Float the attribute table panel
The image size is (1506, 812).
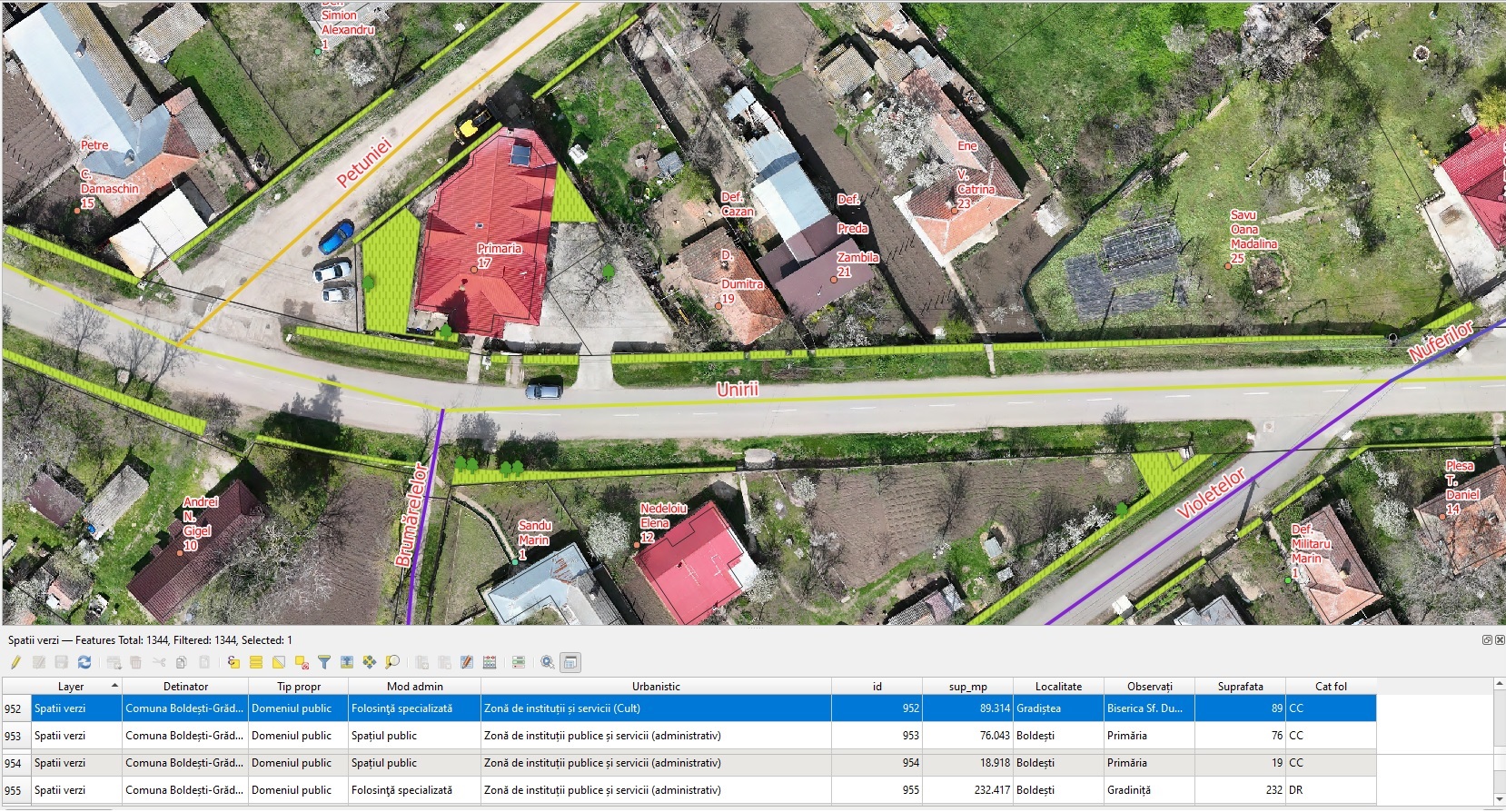point(1487,640)
